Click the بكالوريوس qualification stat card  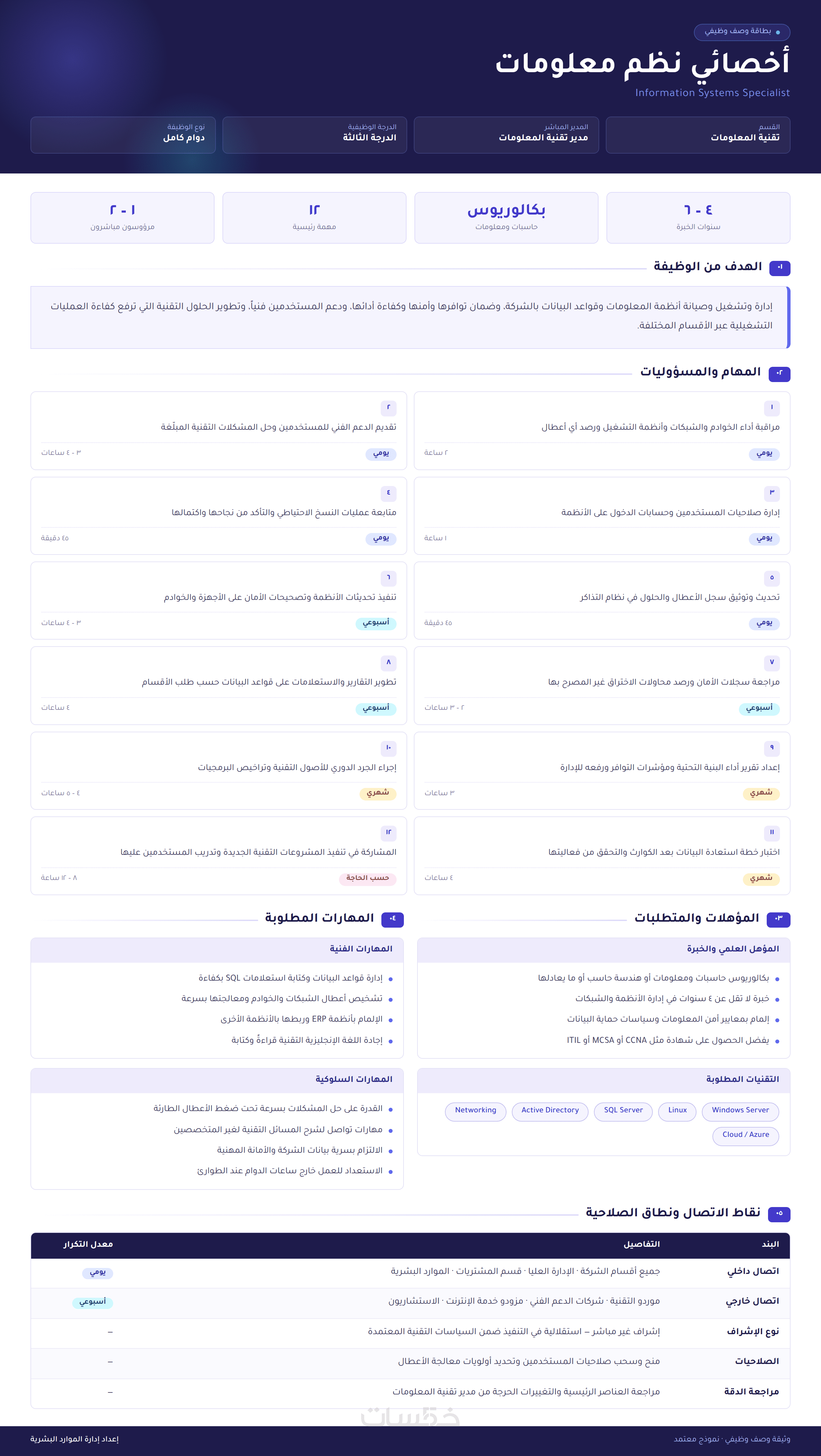click(506, 218)
